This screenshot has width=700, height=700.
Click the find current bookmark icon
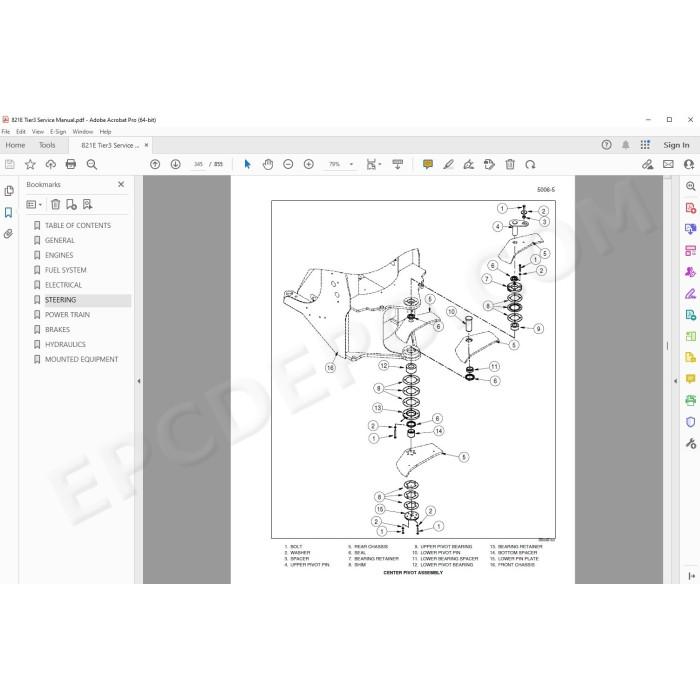coord(88,204)
